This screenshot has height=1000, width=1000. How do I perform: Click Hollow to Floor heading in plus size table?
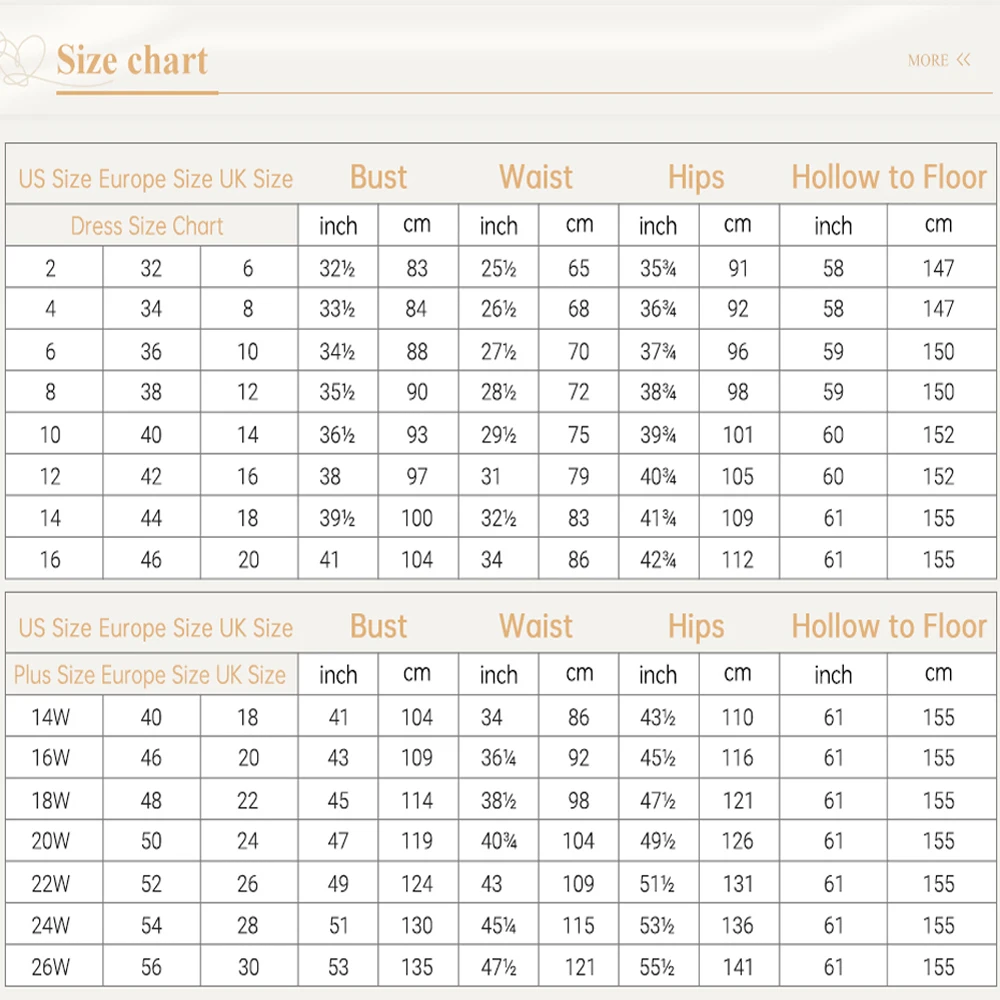point(889,627)
